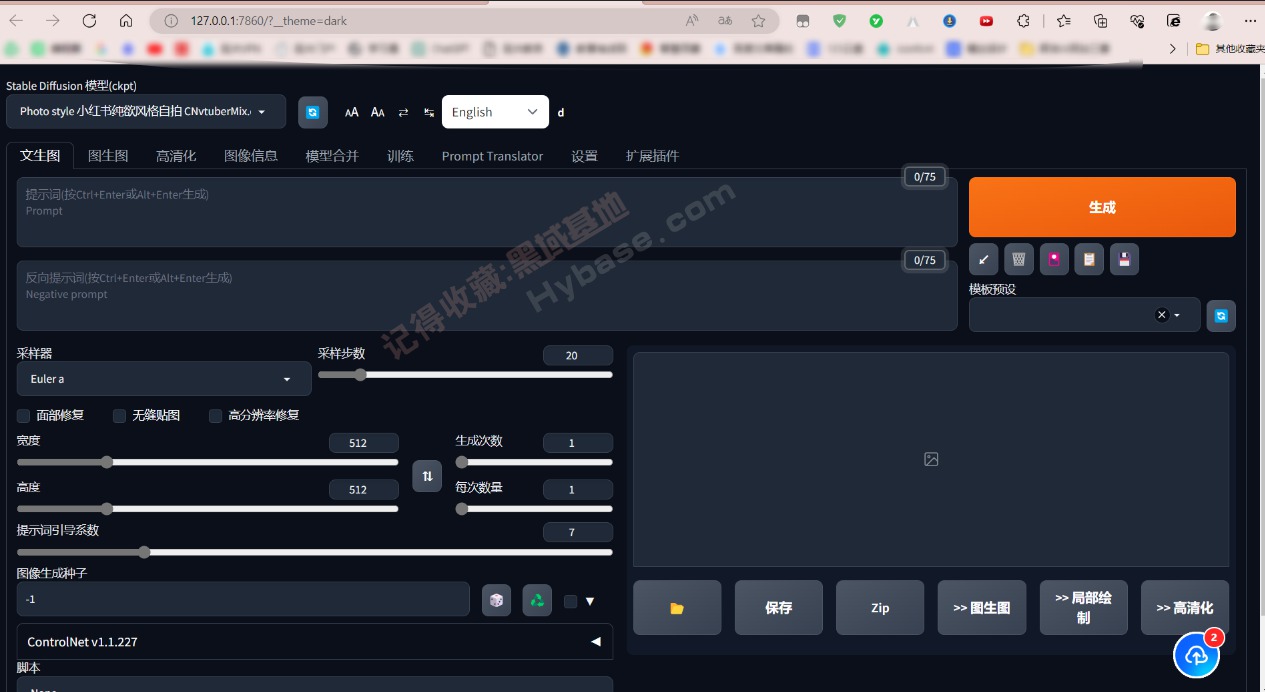
Task: Click the second AA font size icon
Action: 378,112
